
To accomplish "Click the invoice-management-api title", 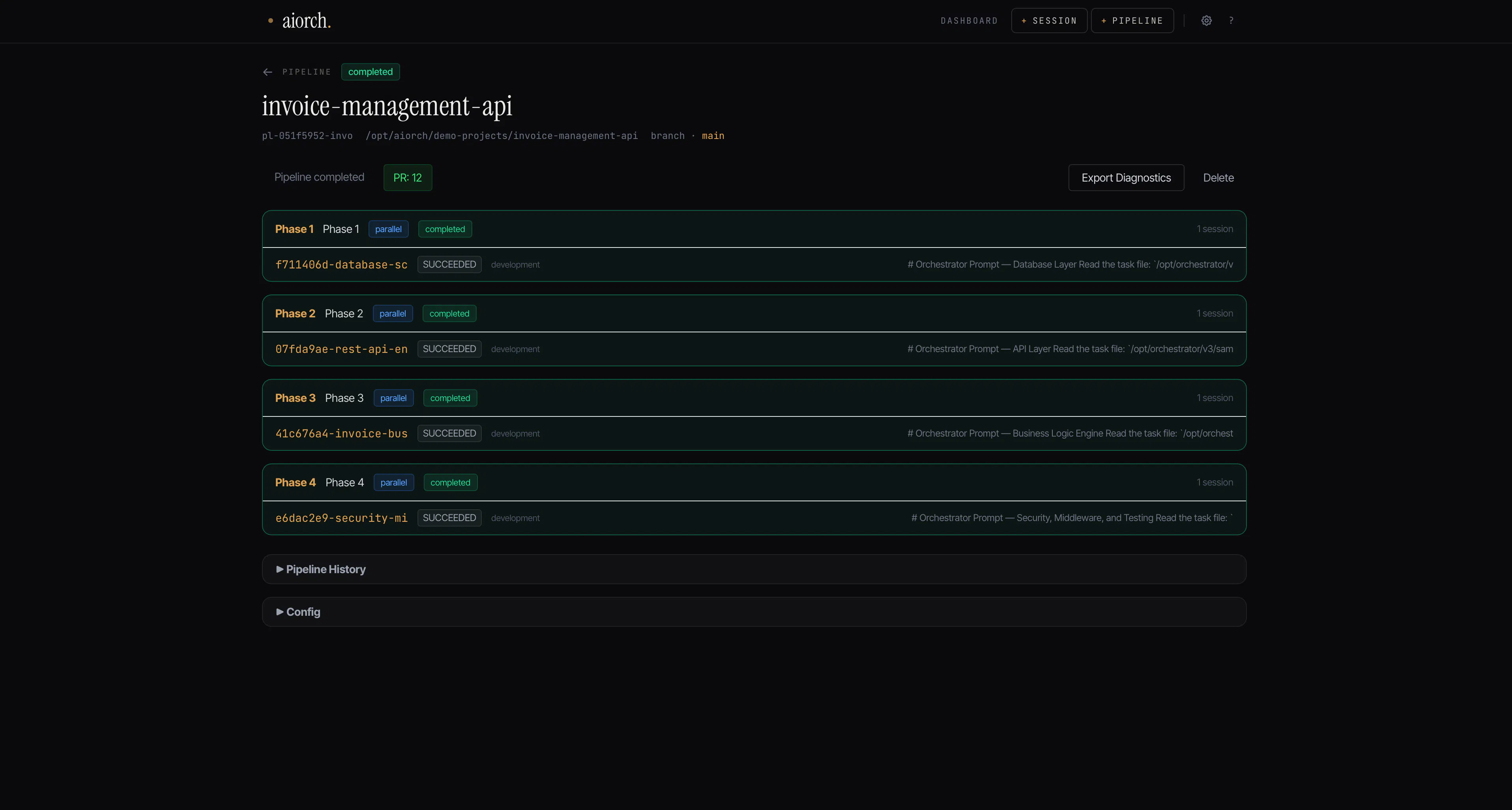I will point(387,106).
